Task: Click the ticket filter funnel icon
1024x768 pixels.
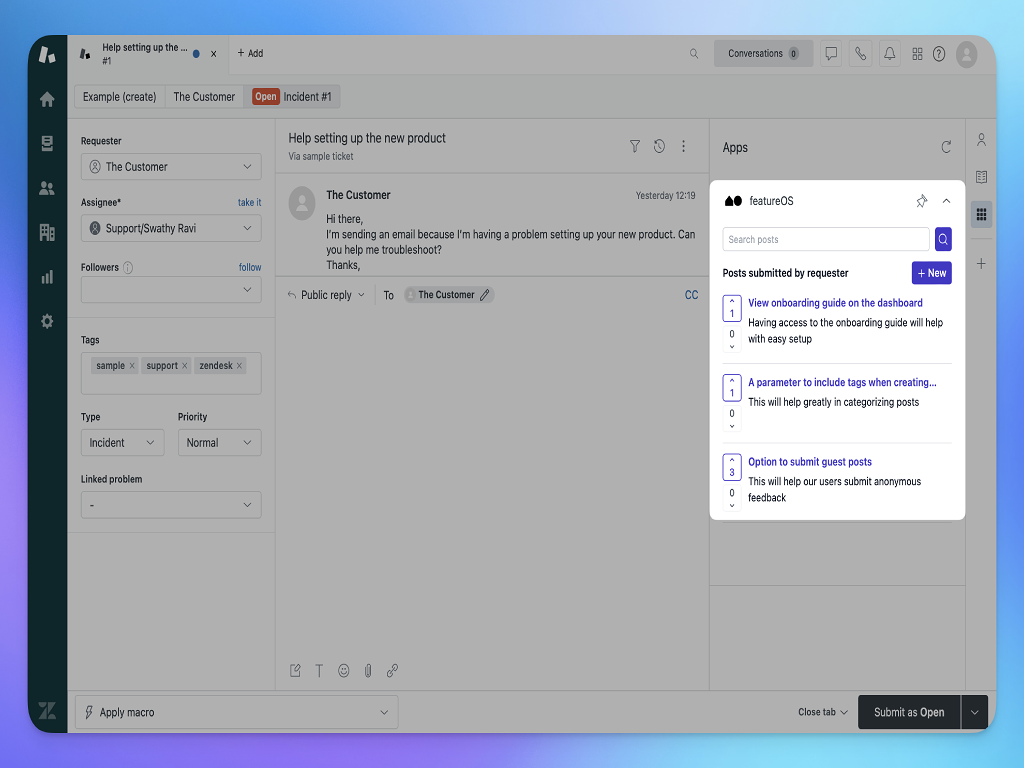Action: [634, 146]
